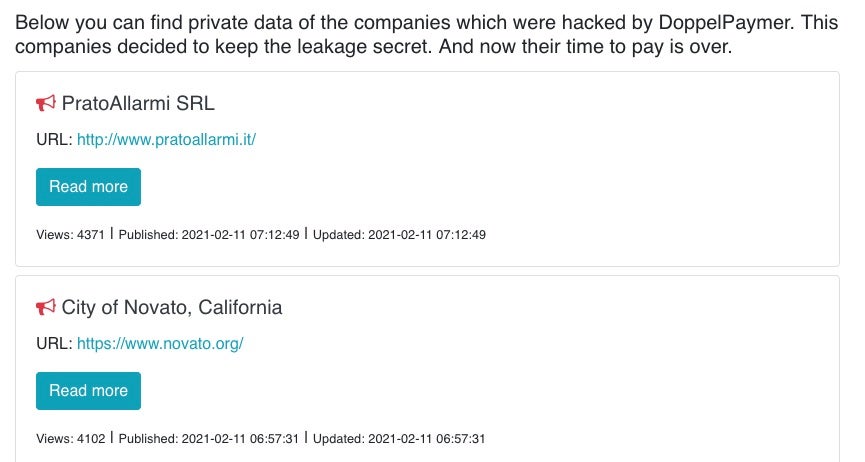865x462 pixels.
Task: Select the City of Novato, California heading
Action: (x=172, y=307)
